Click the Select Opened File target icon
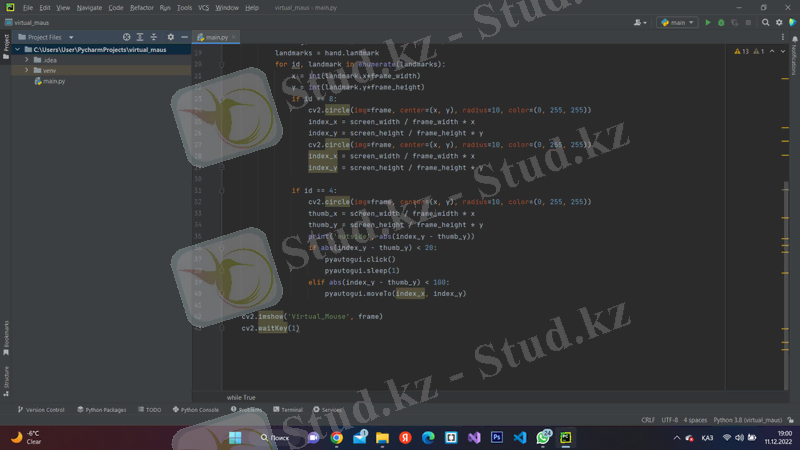The width and height of the screenshot is (800, 450). pos(126,37)
